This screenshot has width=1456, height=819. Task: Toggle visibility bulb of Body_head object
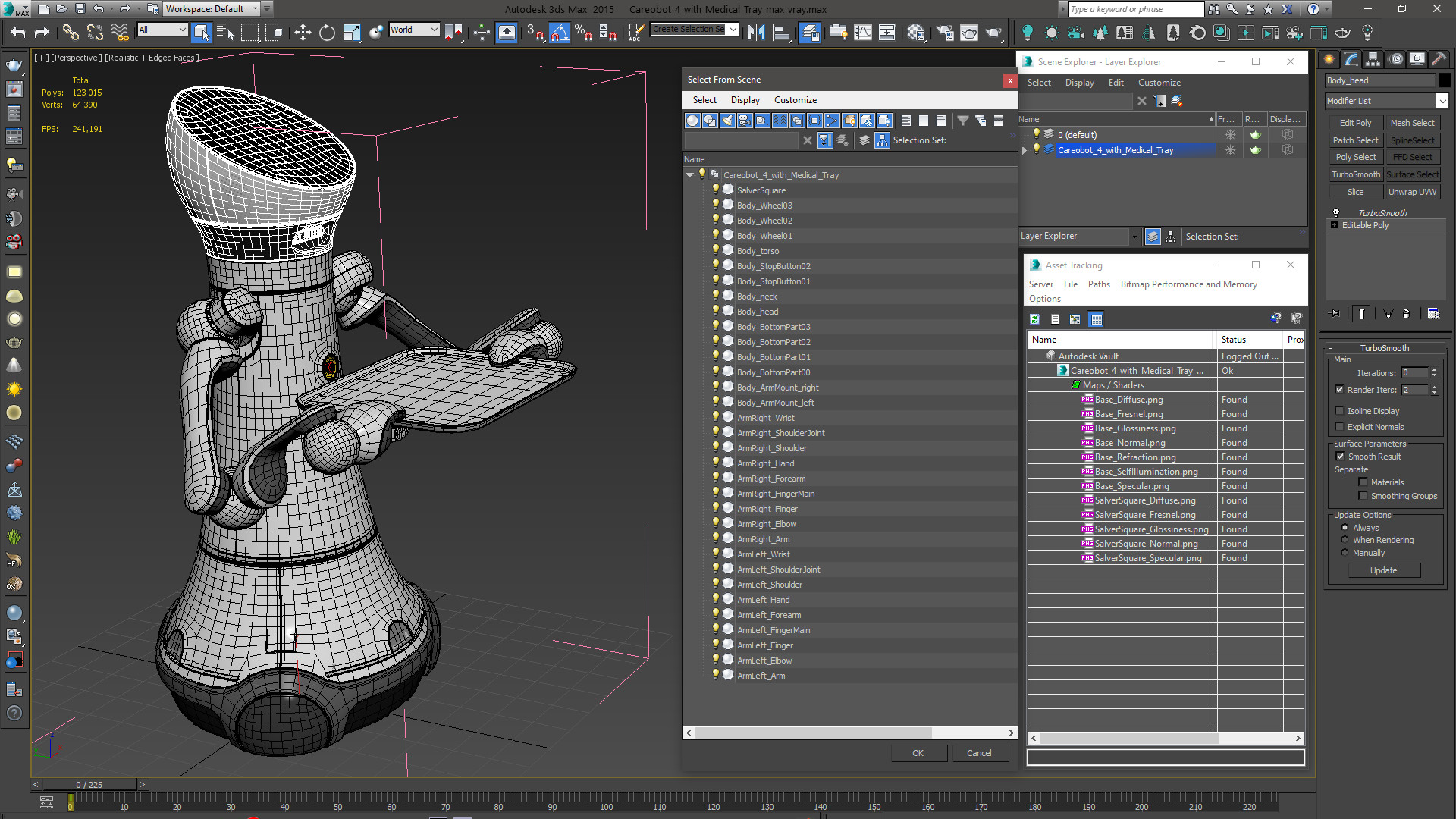[715, 311]
